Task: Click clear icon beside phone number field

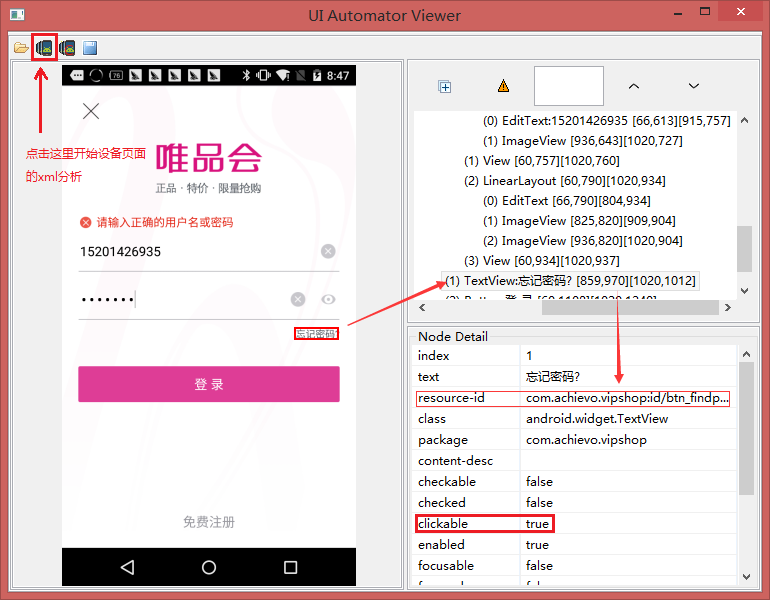Action: (328, 251)
